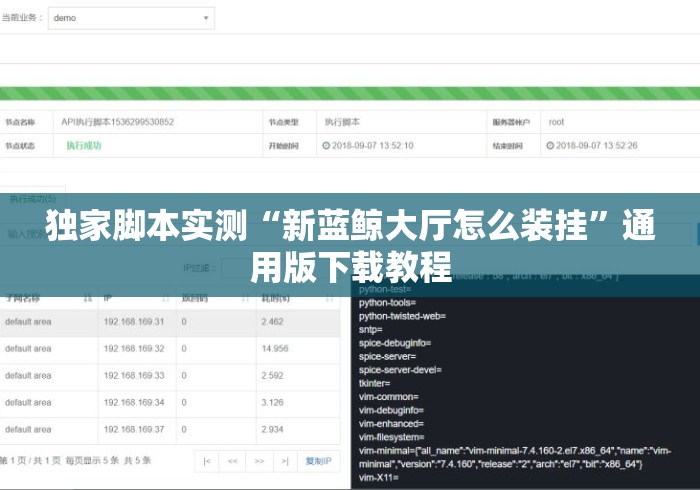
Task: Go to previous page with << button
Action: coord(233,461)
